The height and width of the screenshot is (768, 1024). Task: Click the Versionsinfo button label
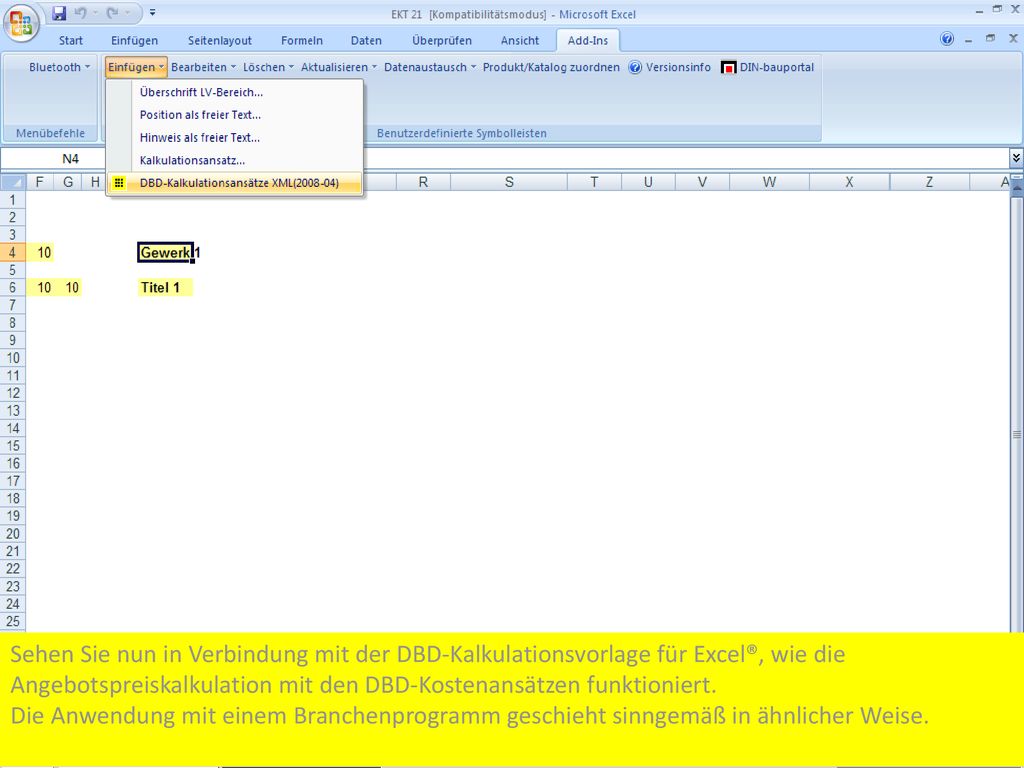[x=679, y=67]
